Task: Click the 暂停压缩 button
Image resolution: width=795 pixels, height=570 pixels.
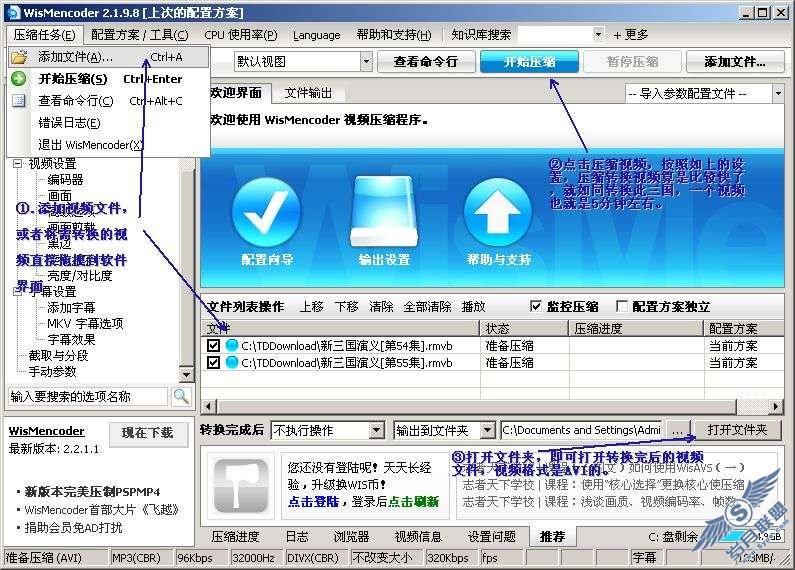Action: (632, 62)
